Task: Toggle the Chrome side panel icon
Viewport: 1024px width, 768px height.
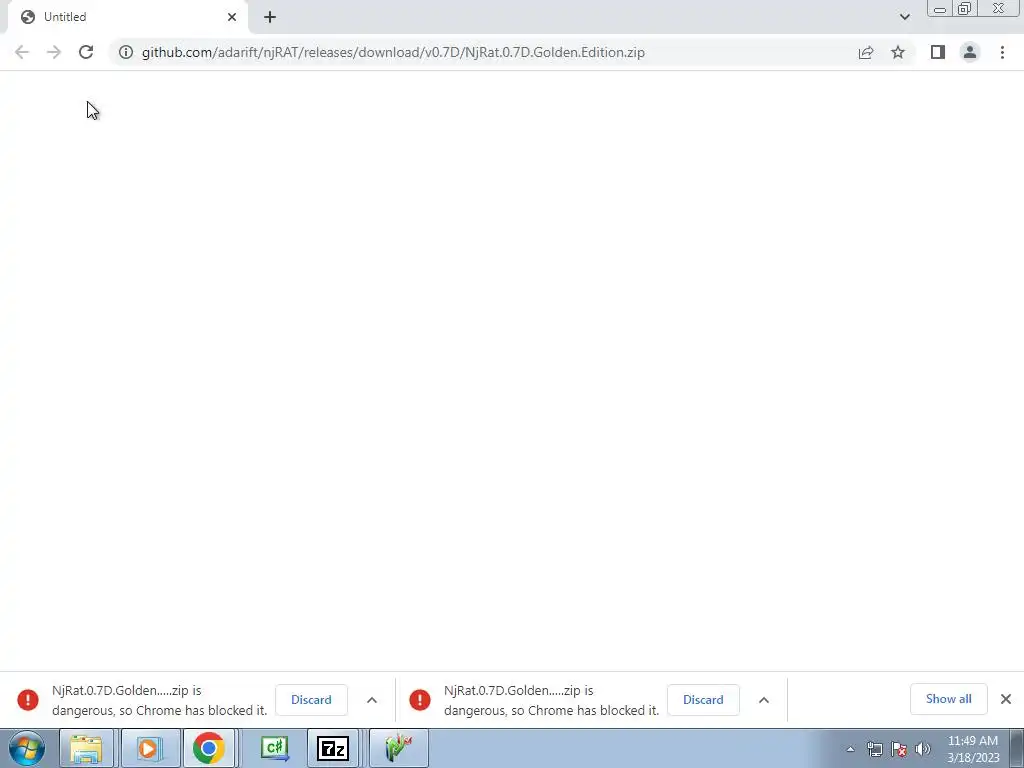Action: (x=938, y=52)
